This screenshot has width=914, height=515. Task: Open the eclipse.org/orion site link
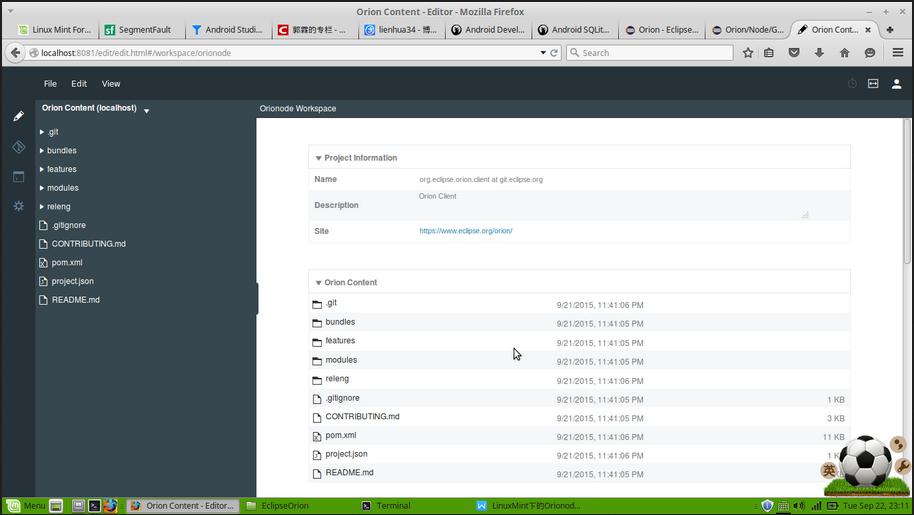pyautogui.click(x=466, y=231)
